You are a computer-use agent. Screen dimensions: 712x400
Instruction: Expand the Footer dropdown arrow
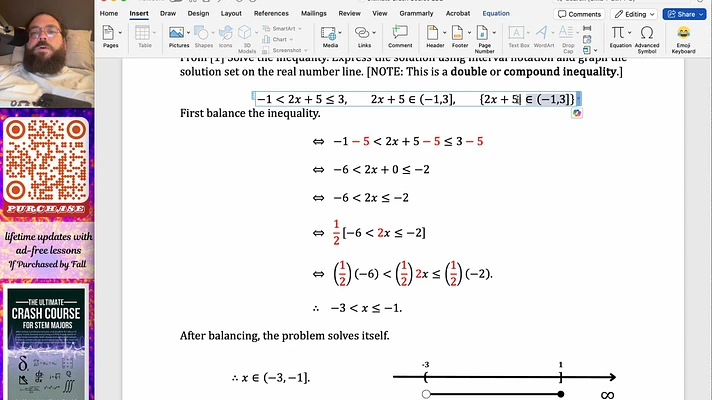[469, 33]
